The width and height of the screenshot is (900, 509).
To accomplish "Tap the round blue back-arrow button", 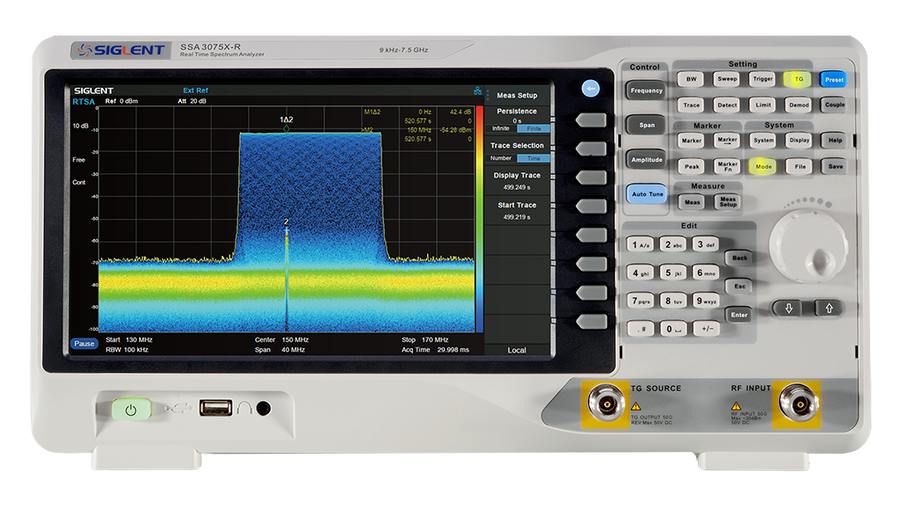I will 590,89.
